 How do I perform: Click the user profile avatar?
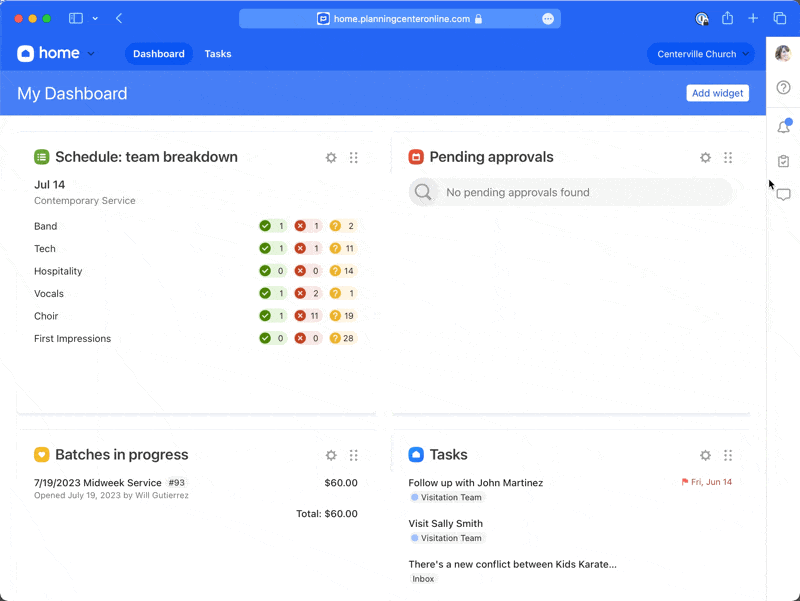[x=783, y=54]
